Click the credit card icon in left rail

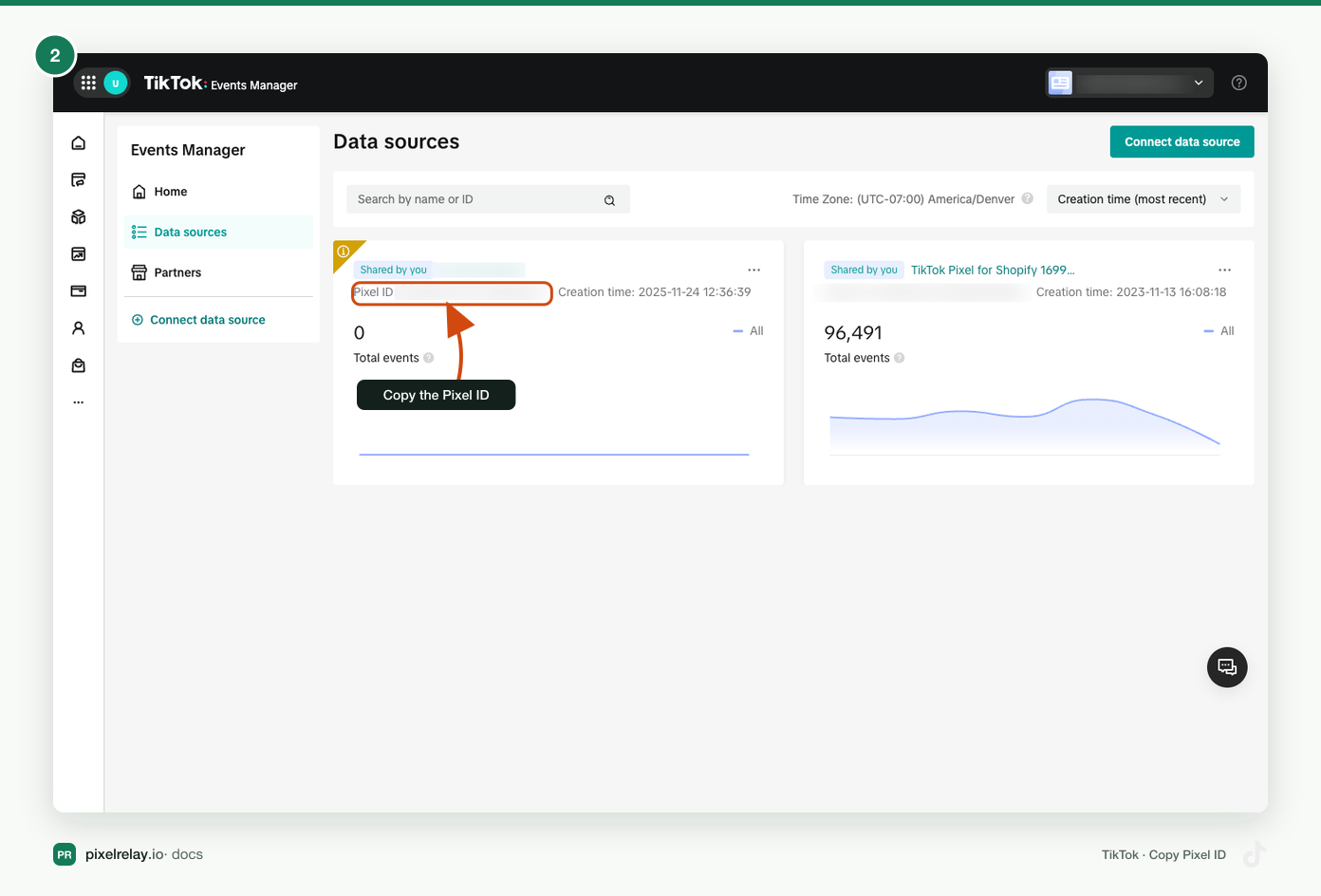pyautogui.click(x=79, y=291)
